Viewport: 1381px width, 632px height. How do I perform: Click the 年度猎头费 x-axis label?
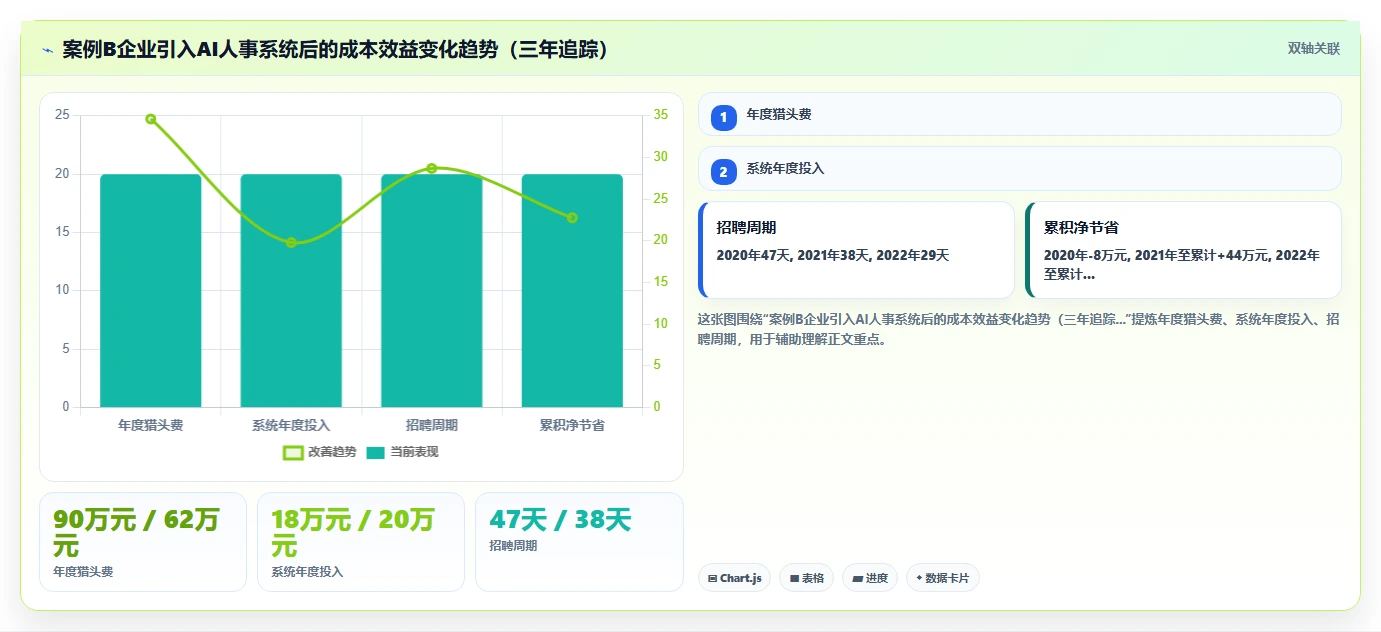(x=151, y=425)
